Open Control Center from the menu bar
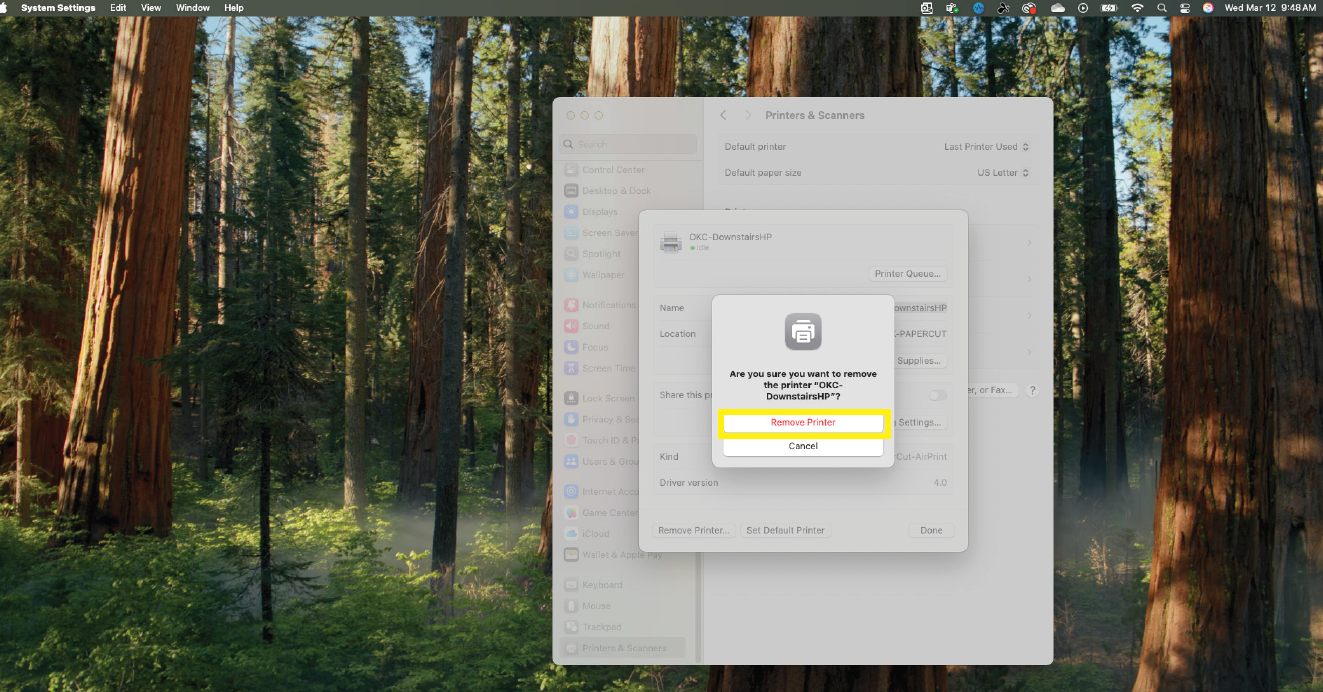 click(x=1185, y=8)
